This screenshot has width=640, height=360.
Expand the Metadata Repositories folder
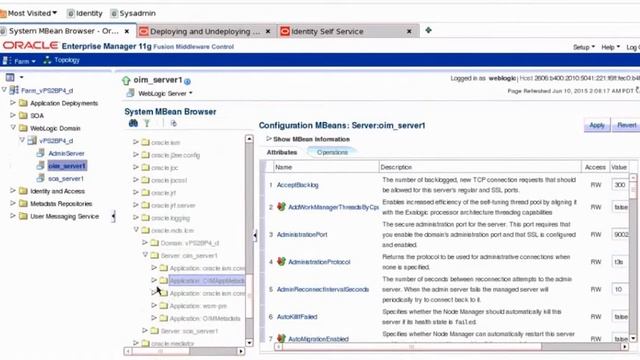[13, 203]
